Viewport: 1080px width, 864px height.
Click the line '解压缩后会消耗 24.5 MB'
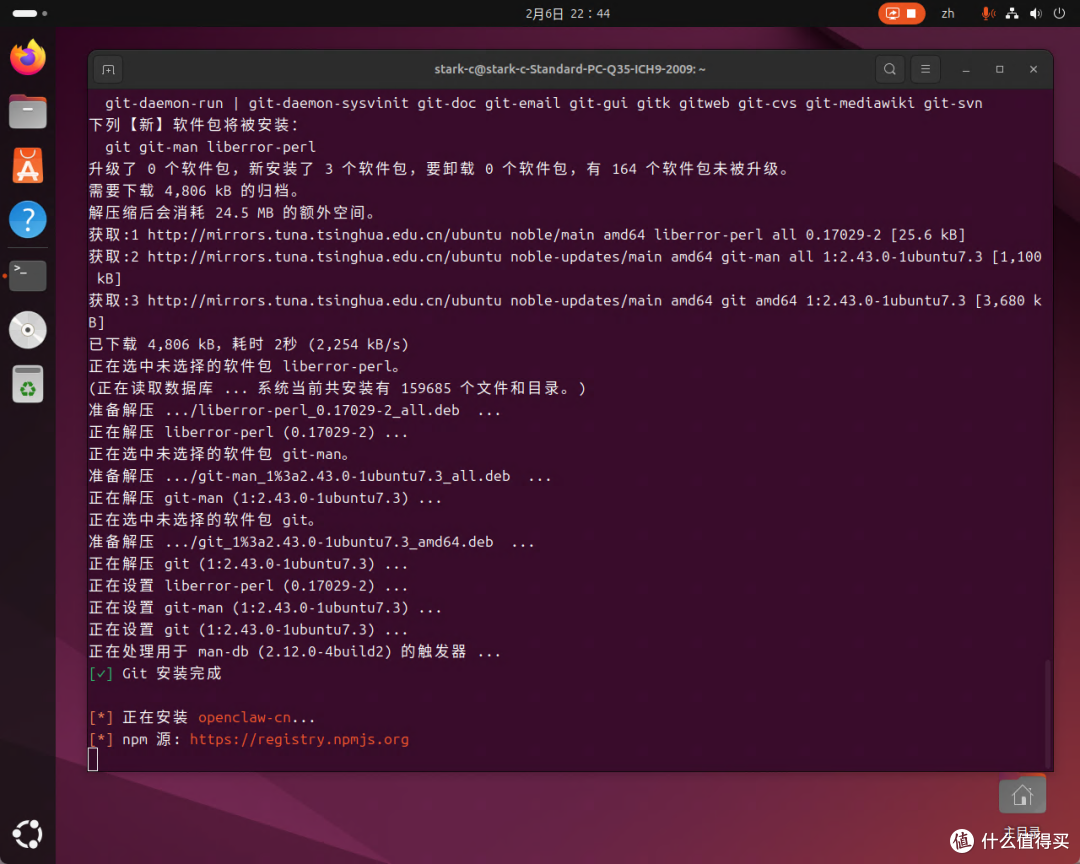tap(232, 213)
